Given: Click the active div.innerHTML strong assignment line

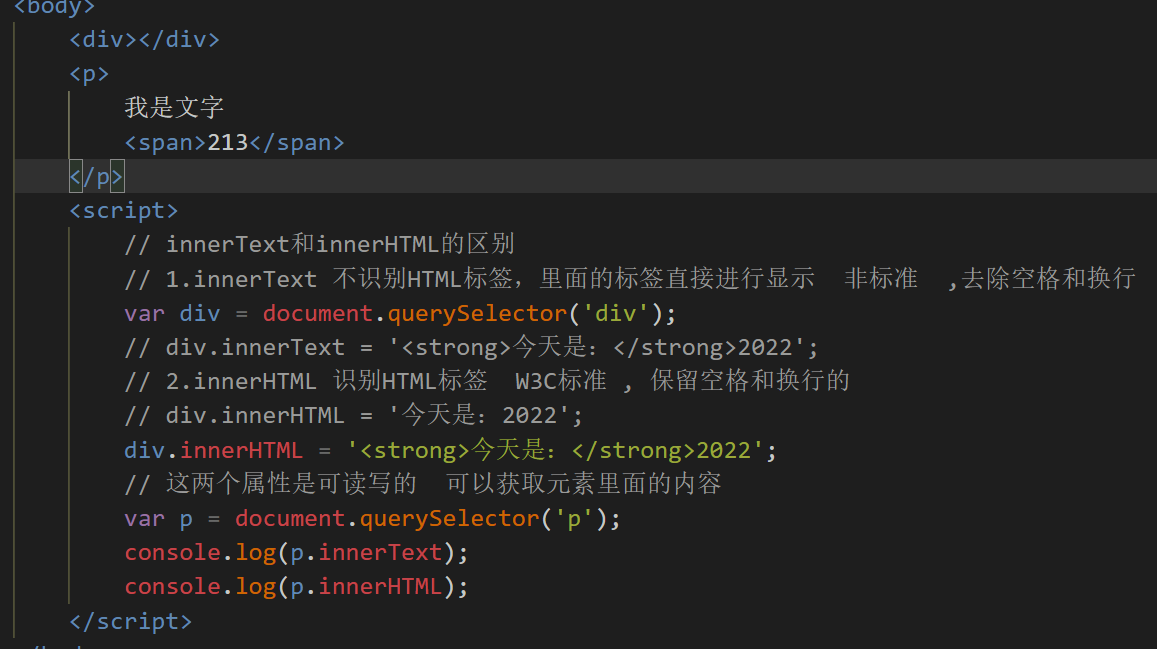Looking at the screenshot, I should point(450,450).
